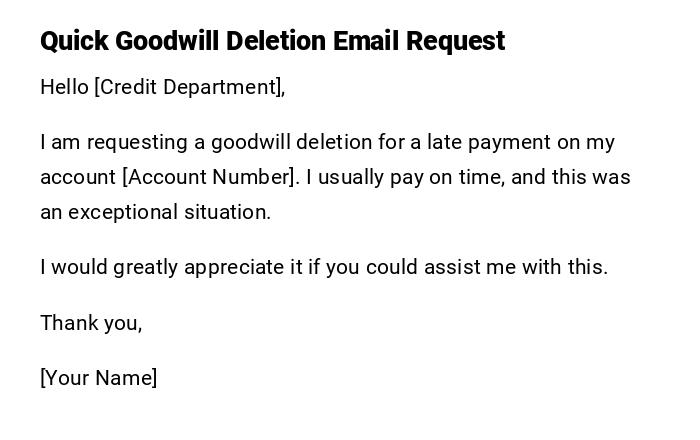Image resolution: width=700 pixels, height=440 pixels.
Task: Click the word 'Quick' in the heading
Action: pyautogui.click(x=74, y=41)
